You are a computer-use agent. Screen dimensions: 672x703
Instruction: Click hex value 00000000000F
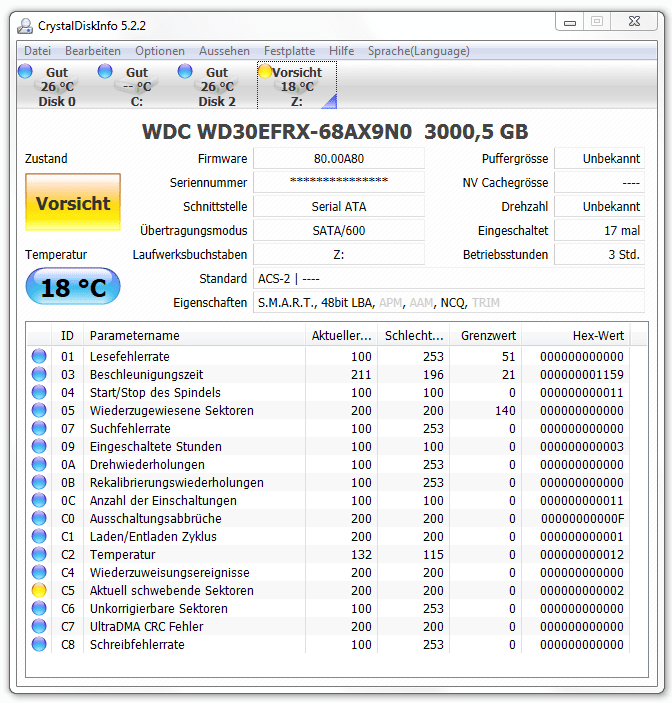click(x=582, y=519)
